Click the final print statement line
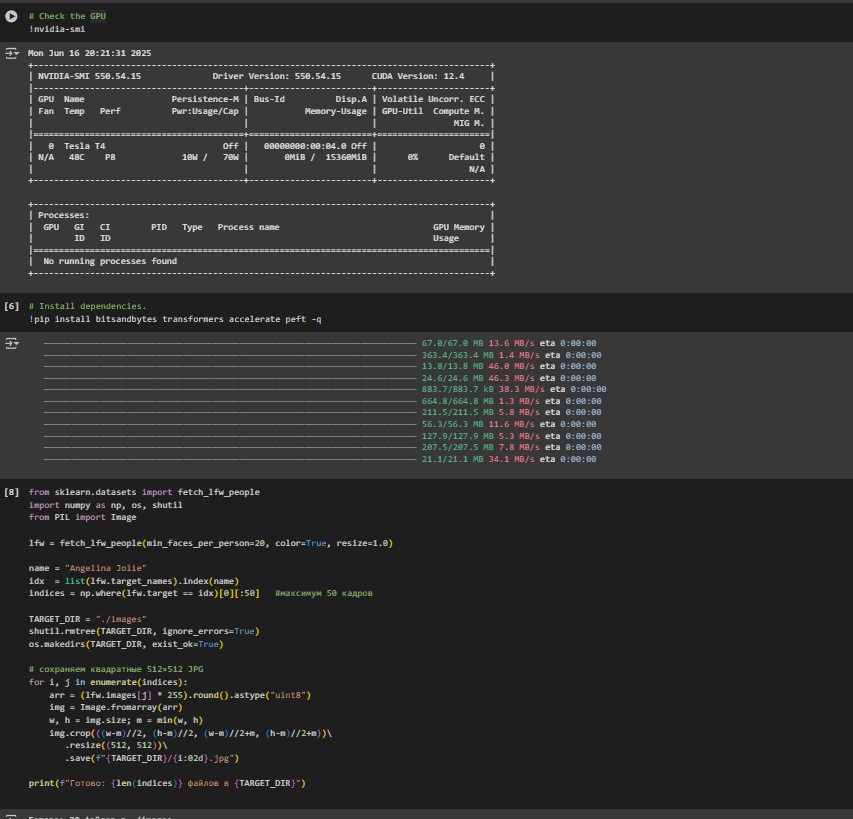The height and width of the screenshot is (819, 853). coord(166,782)
